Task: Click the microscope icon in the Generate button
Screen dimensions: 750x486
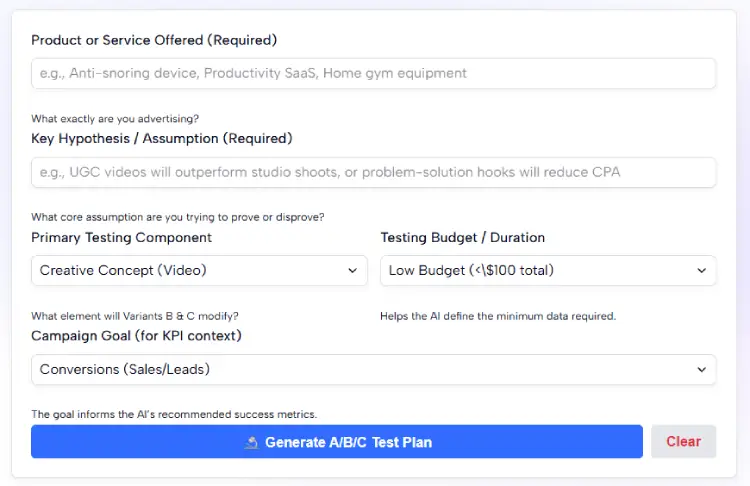Action: point(252,442)
